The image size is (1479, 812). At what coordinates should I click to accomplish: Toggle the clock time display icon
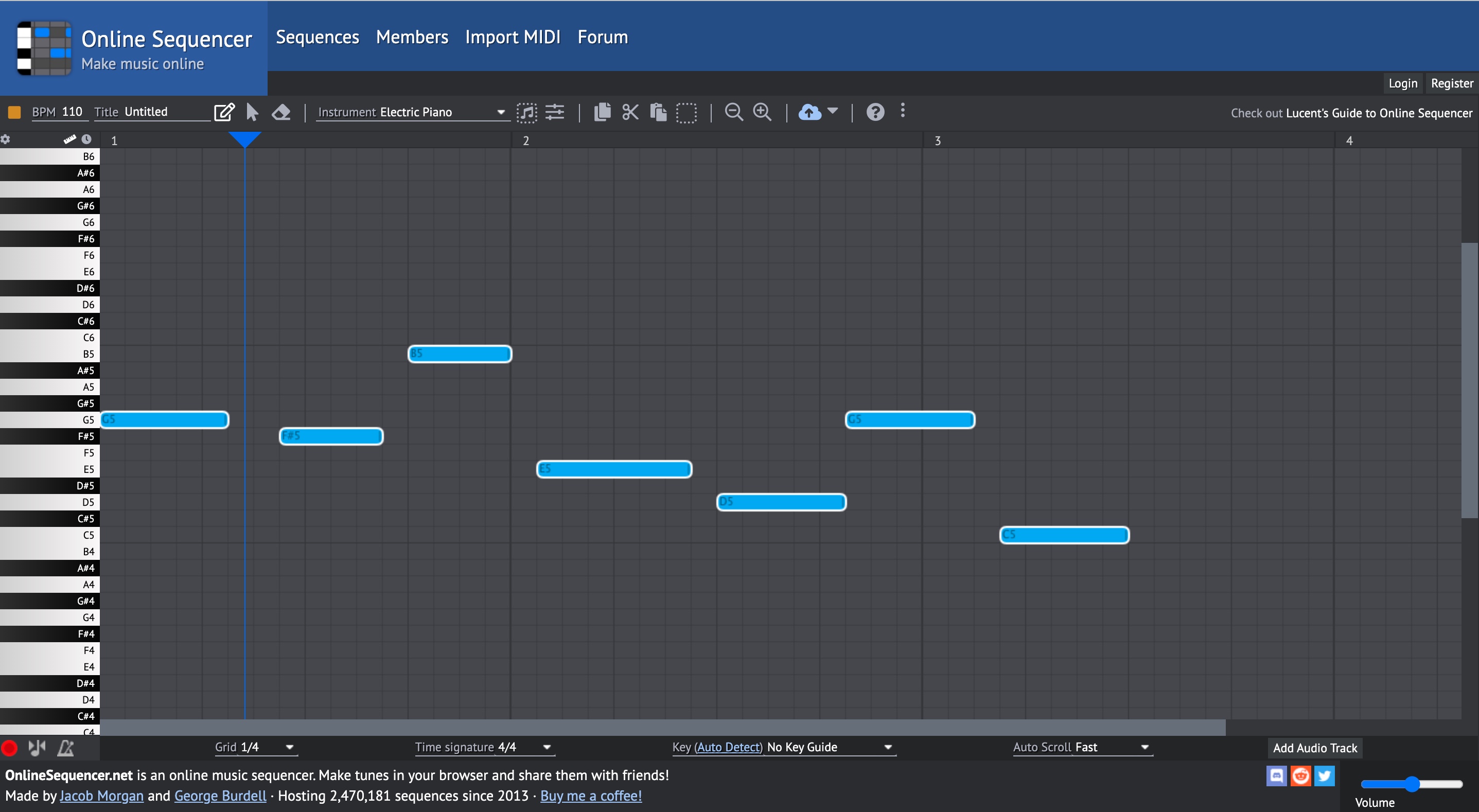86,139
